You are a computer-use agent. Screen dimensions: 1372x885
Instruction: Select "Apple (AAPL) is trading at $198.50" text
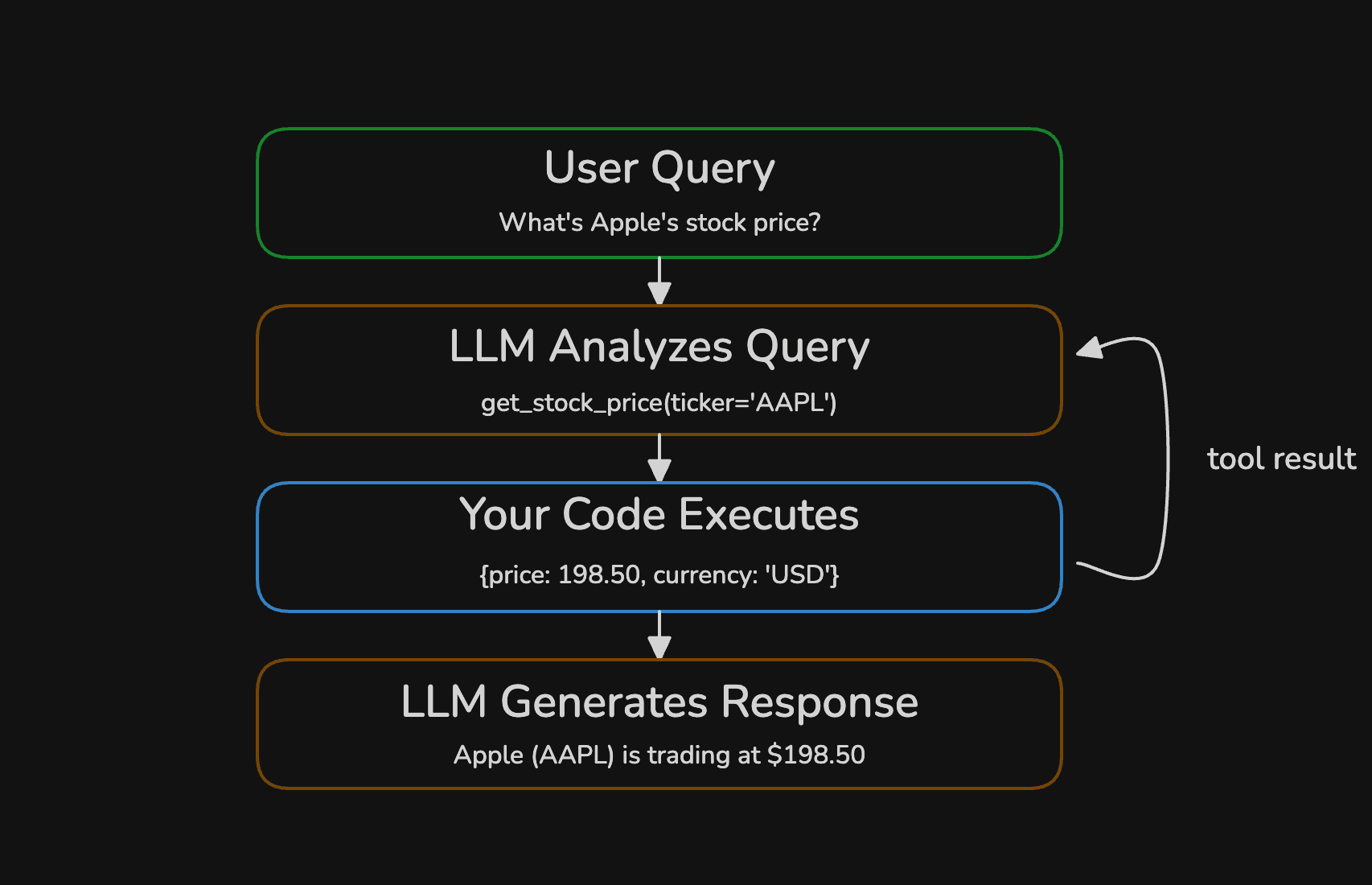click(659, 755)
